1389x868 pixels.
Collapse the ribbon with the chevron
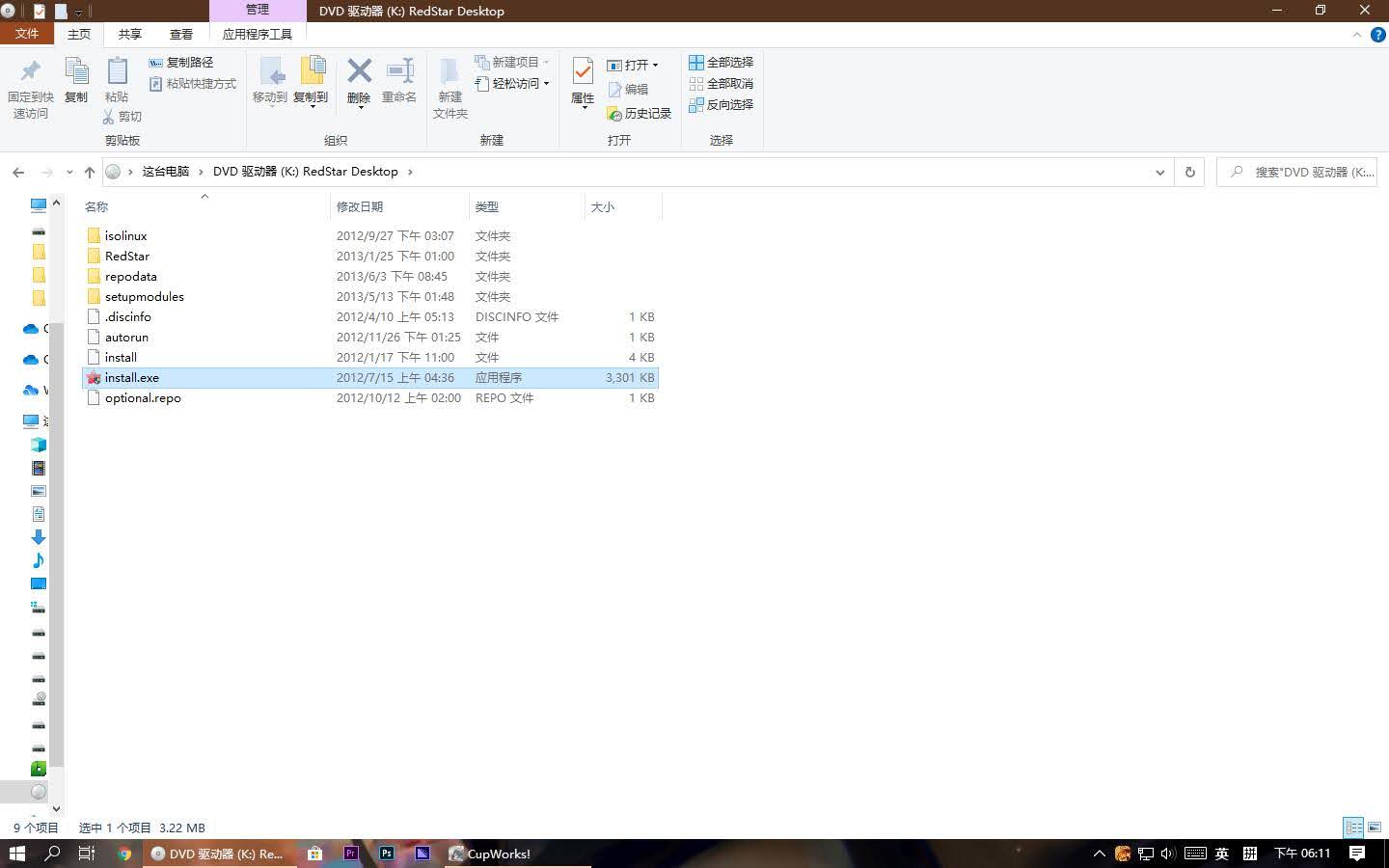coord(1357,35)
